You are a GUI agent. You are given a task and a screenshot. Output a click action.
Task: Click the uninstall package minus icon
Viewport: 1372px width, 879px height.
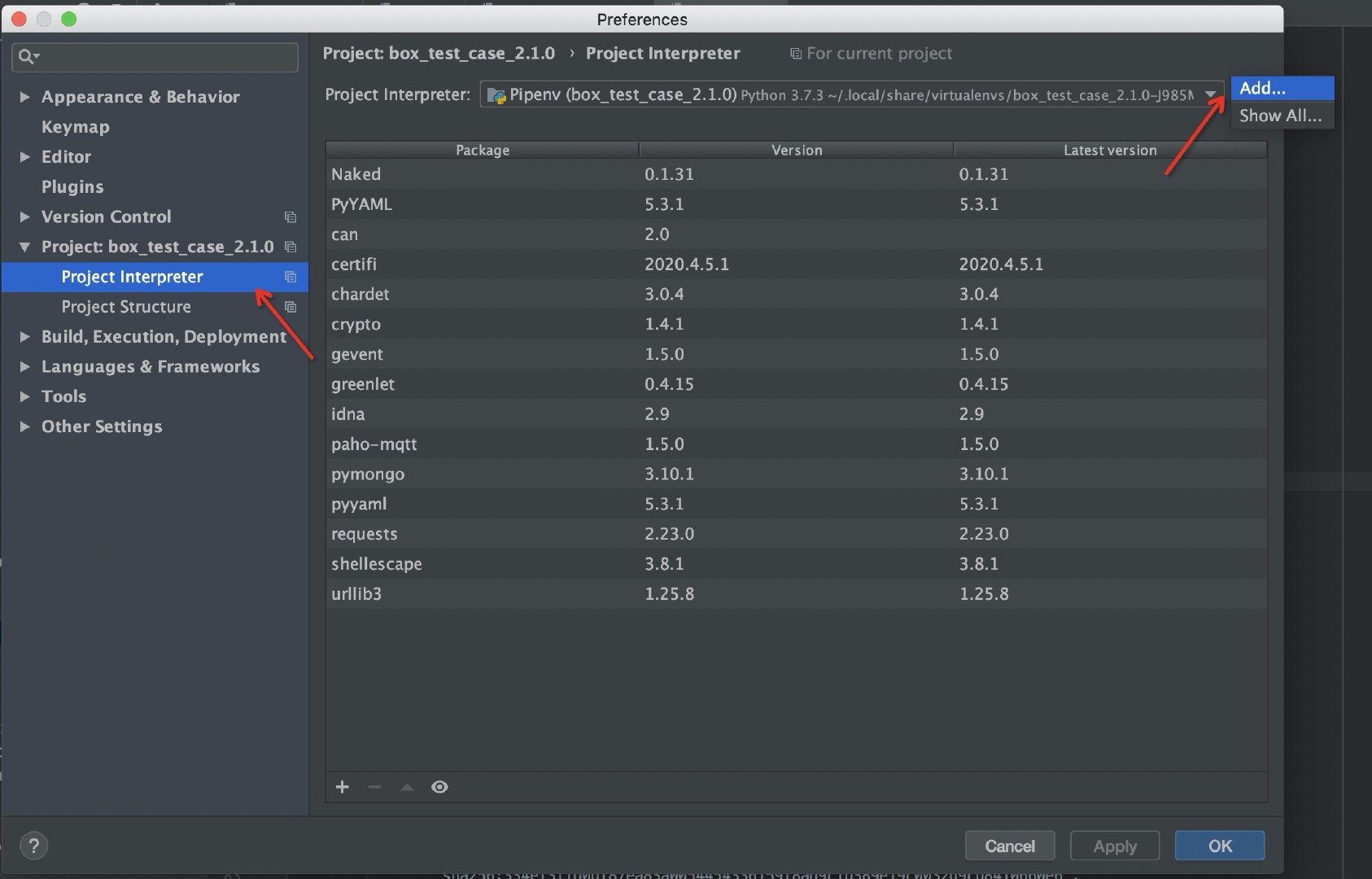tap(374, 786)
